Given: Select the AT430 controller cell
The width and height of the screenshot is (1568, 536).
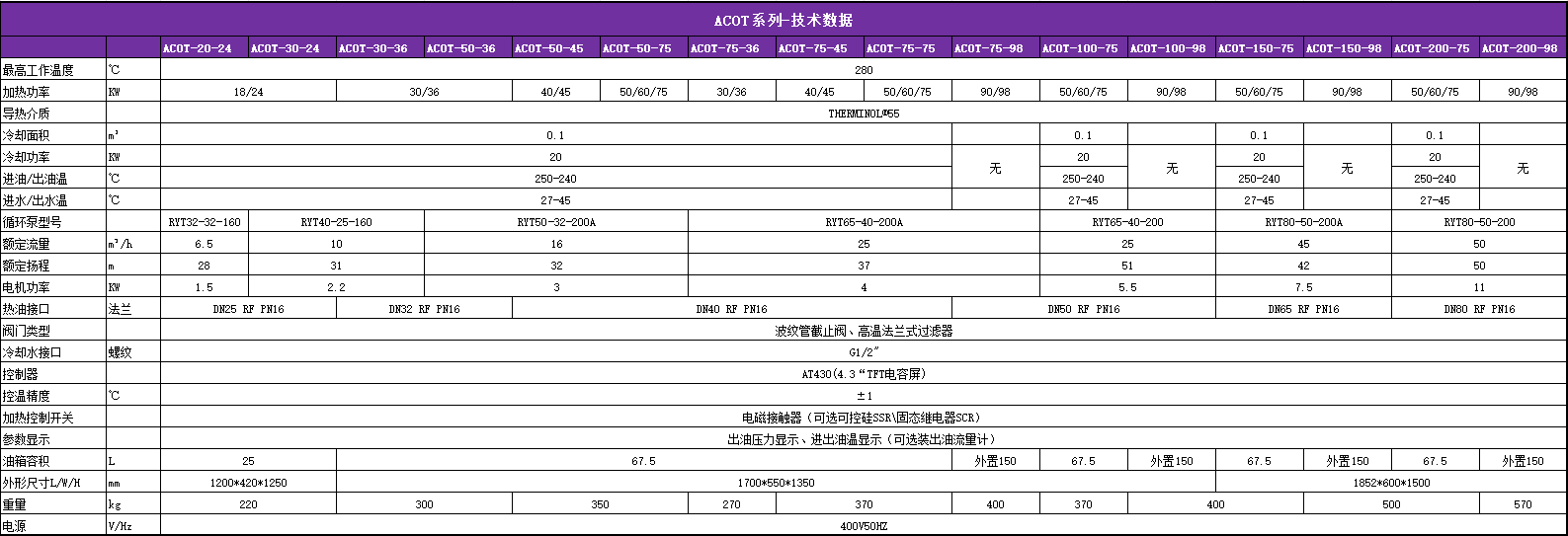Looking at the screenshot, I should [864, 374].
